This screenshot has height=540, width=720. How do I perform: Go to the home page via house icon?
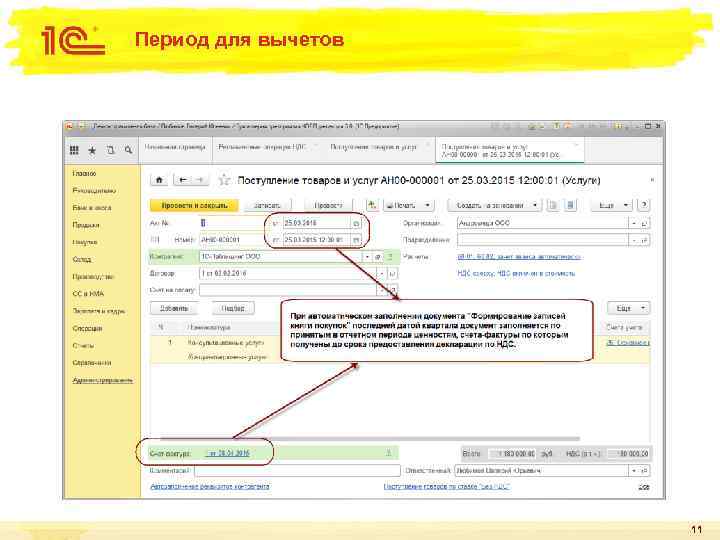click(159, 180)
